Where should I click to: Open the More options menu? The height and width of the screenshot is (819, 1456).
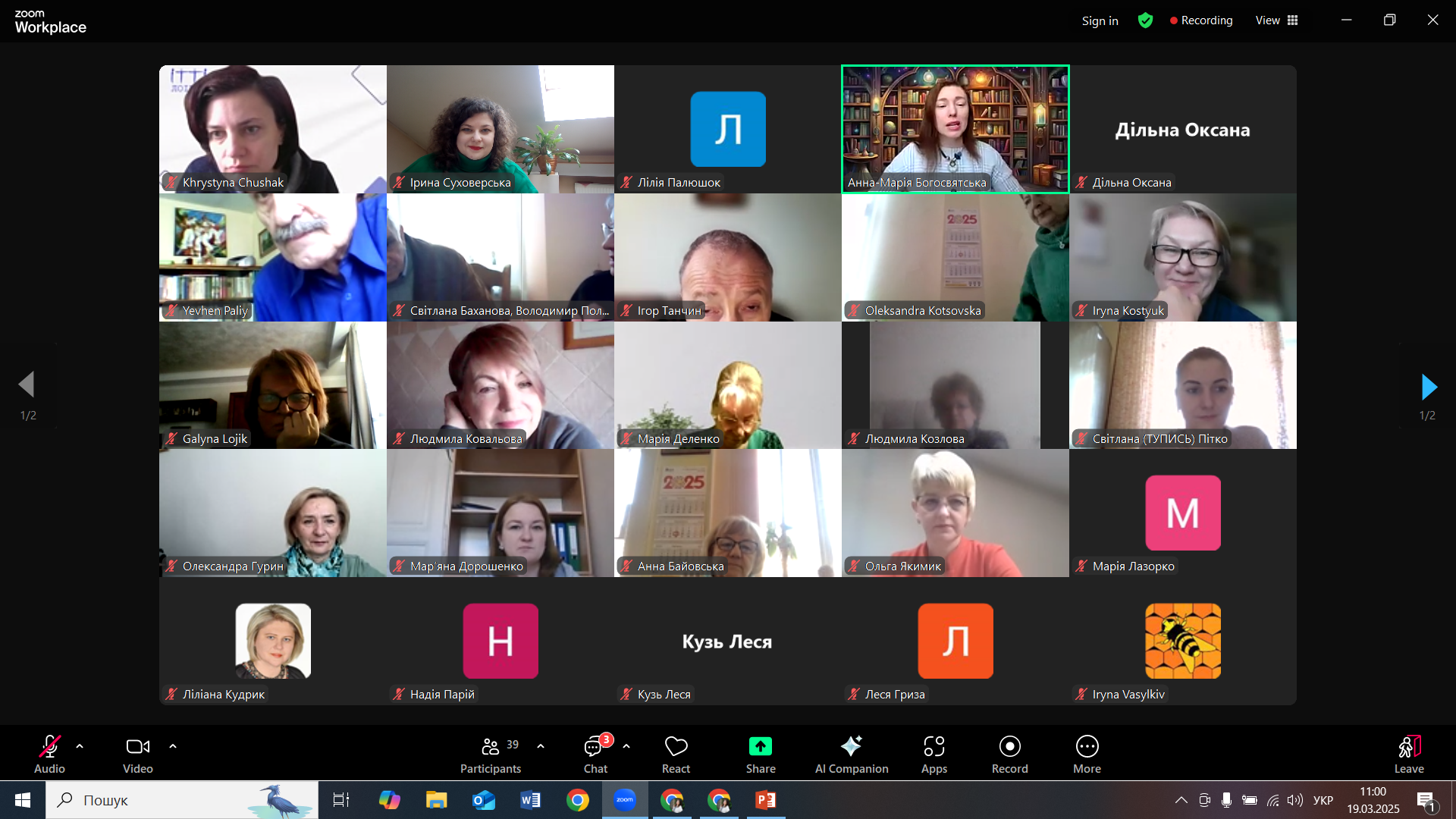[1087, 747]
